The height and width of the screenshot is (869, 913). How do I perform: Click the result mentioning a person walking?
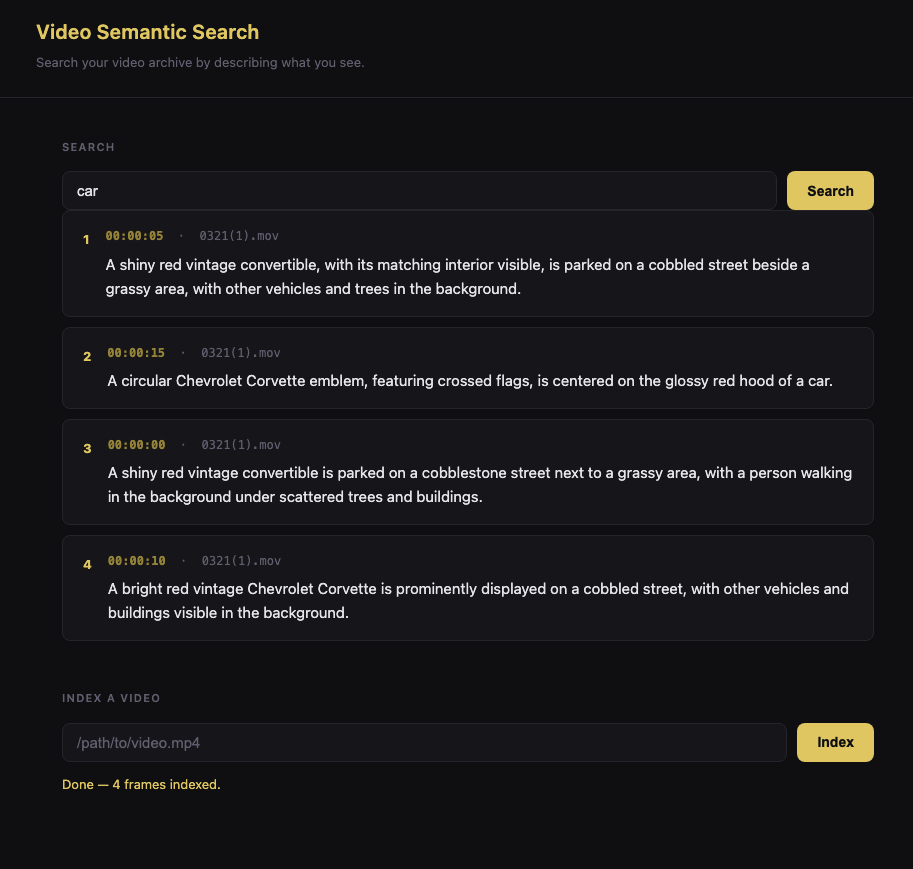pyautogui.click(x=479, y=485)
